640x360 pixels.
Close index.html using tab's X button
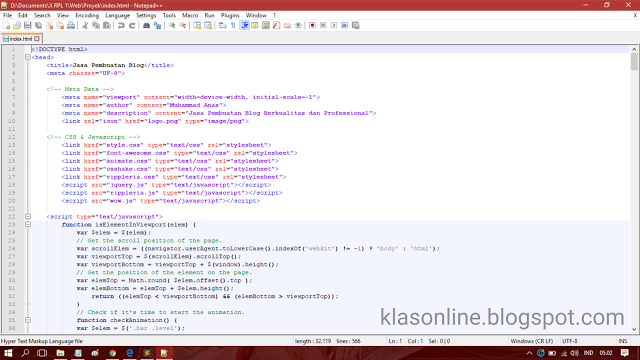point(37,39)
